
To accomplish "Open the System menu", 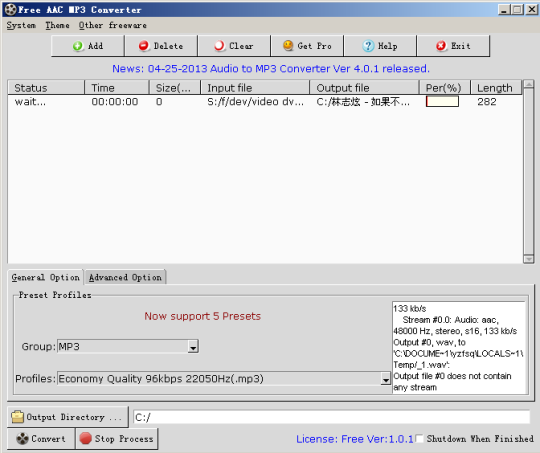I will pyautogui.click(x=21, y=25).
